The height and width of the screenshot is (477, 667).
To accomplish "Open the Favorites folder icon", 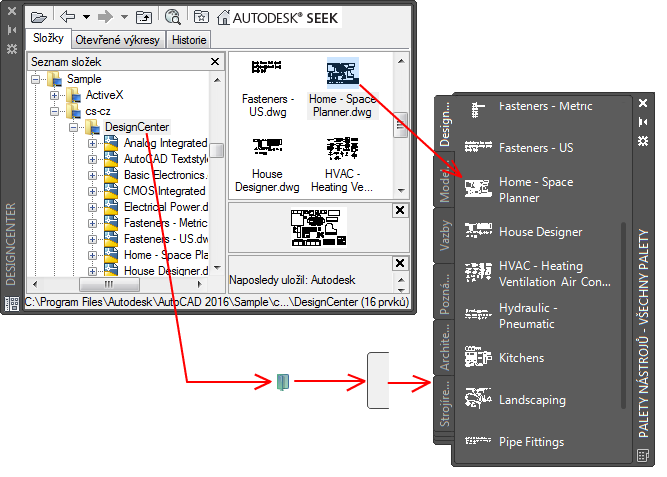I will [201, 17].
